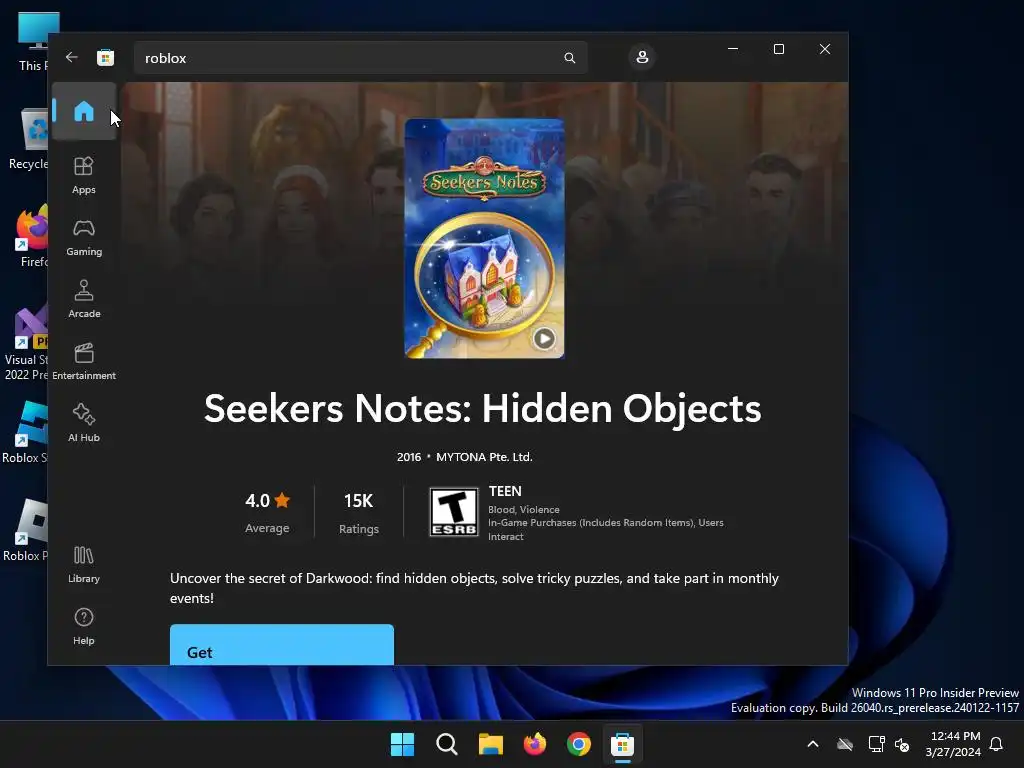Click the ESRB Teen rating badge
Image resolution: width=1024 pixels, height=768 pixels.
point(454,513)
